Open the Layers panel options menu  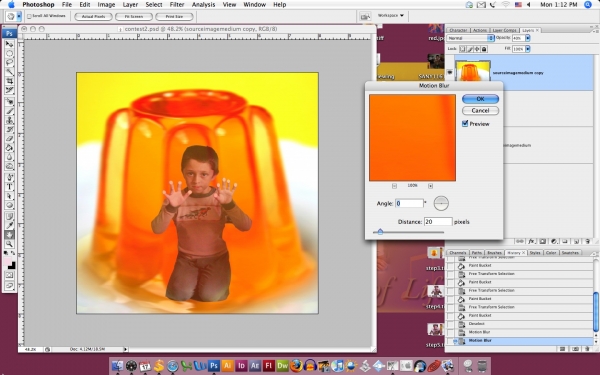pos(594,30)
